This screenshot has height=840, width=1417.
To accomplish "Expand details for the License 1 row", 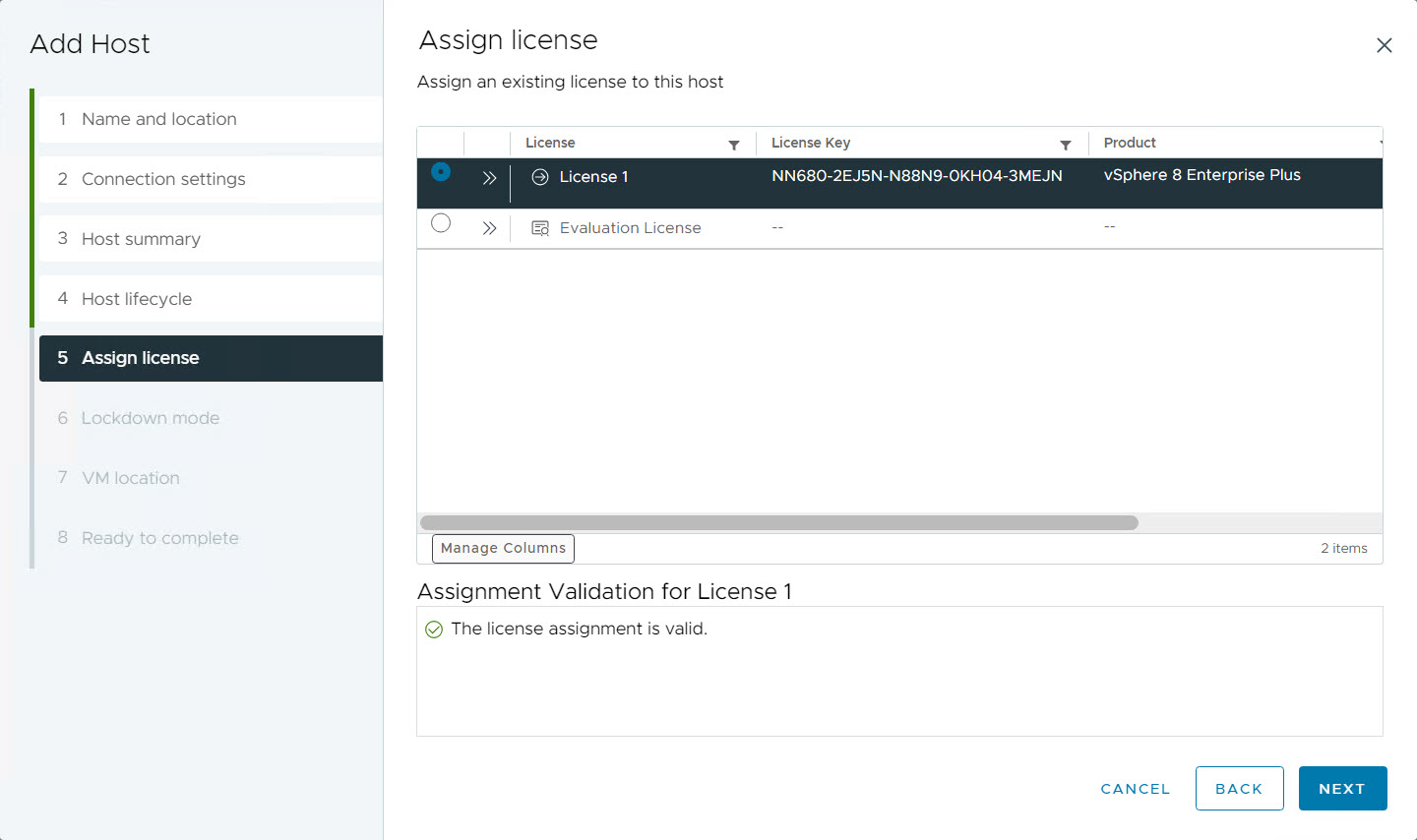I will click(489, 177).
